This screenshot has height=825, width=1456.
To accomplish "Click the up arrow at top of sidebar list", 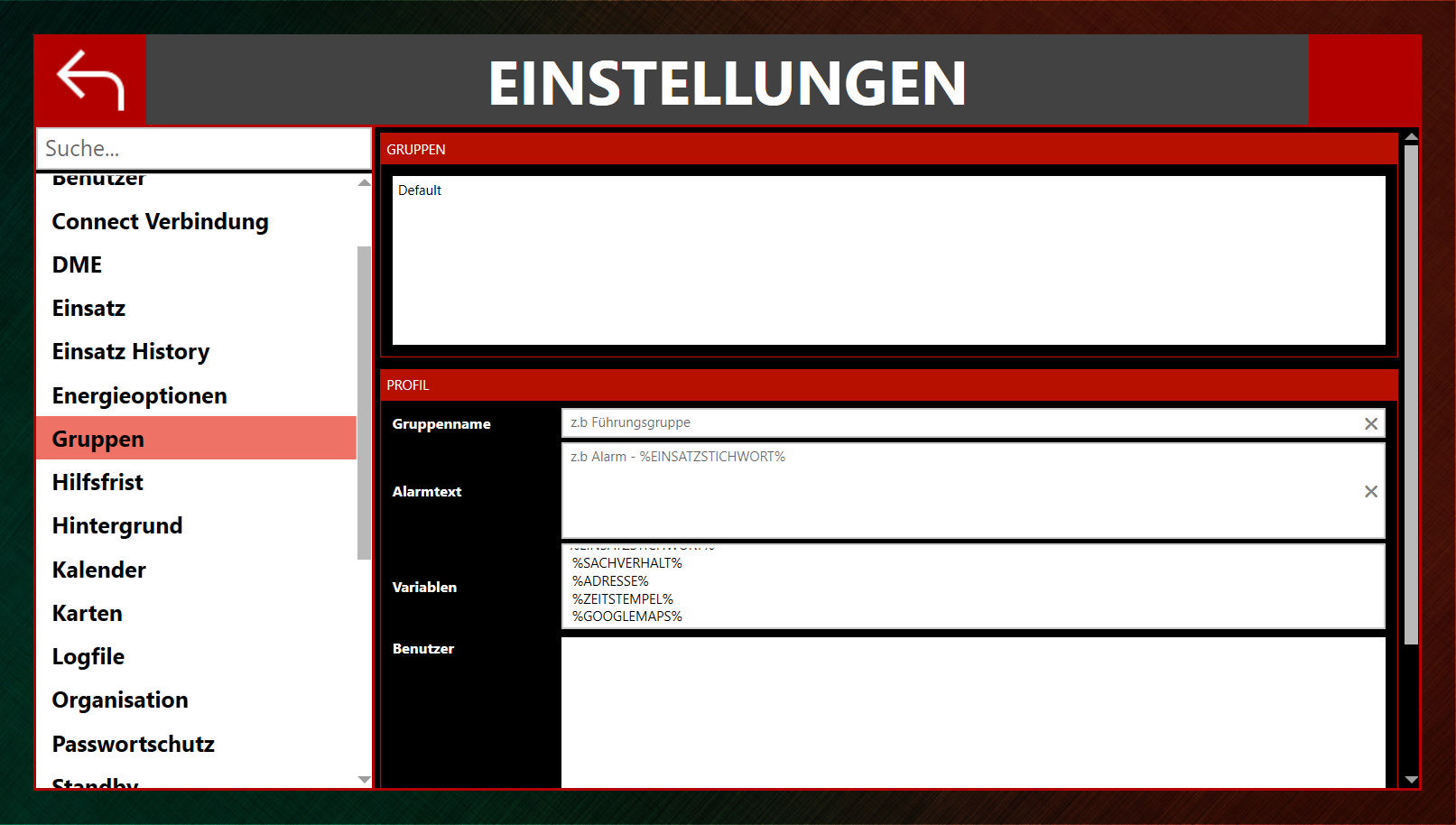I will point(363,181).
